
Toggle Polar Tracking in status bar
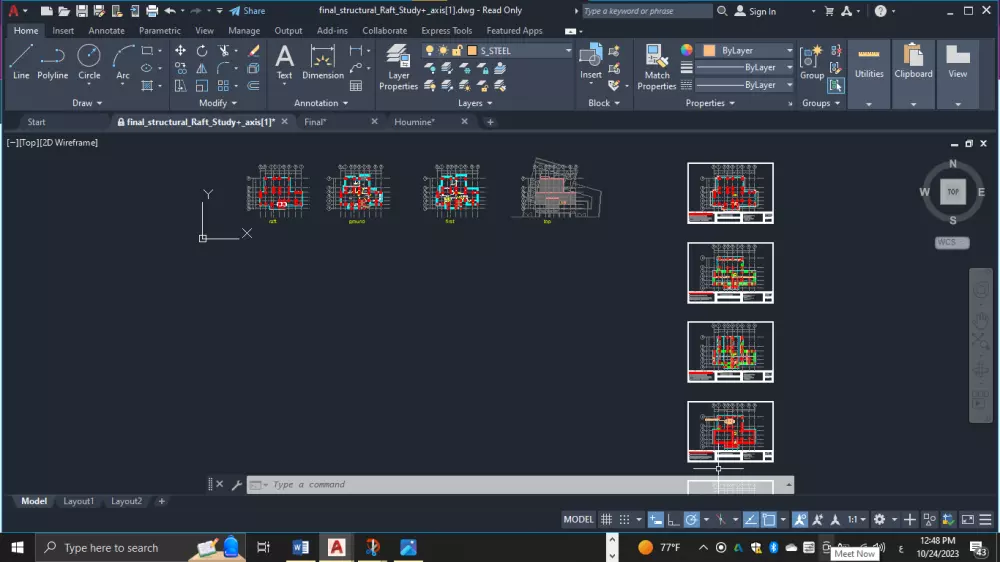(x=691, y=519)
